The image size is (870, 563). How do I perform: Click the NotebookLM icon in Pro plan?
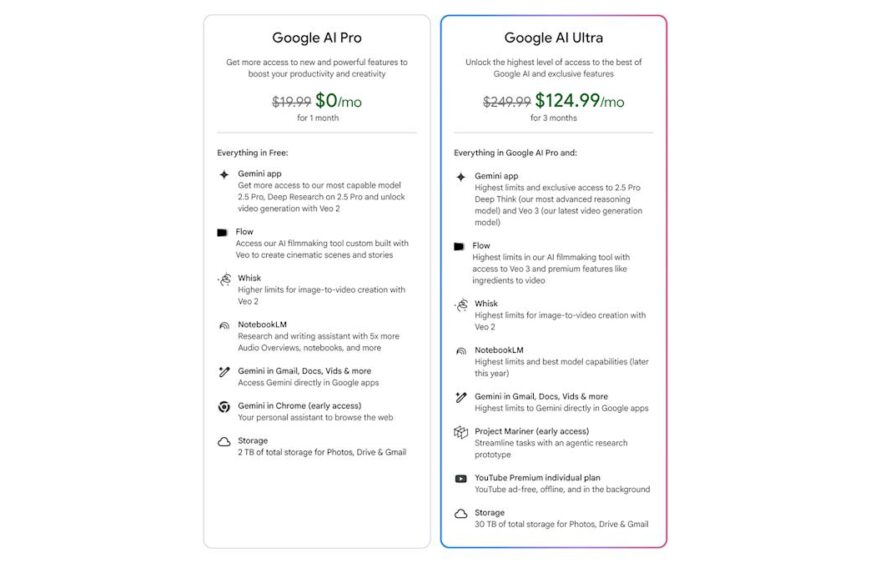click(224, 326)
